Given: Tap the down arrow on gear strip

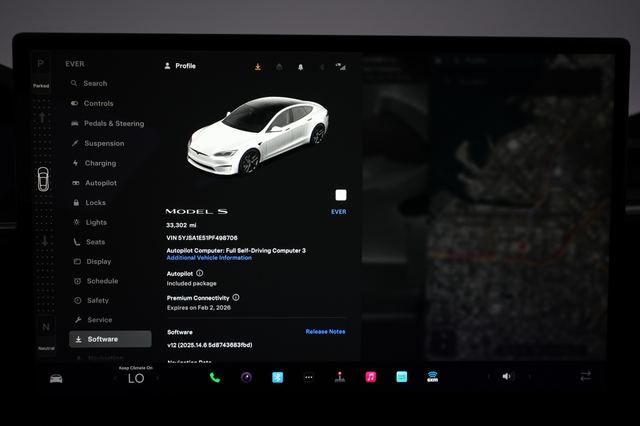Looking at the screenshot, I should 44,241.
